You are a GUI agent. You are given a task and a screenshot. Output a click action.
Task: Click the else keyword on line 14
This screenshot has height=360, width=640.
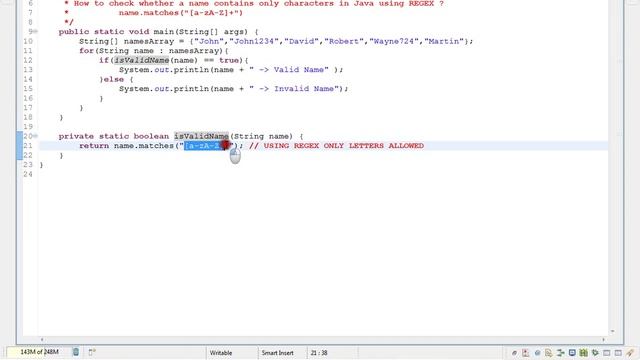[113, 79]
